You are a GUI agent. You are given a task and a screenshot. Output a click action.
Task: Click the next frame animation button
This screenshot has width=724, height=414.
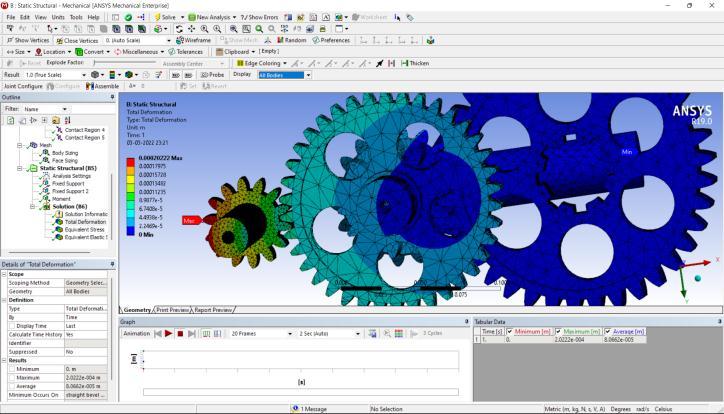192,333
